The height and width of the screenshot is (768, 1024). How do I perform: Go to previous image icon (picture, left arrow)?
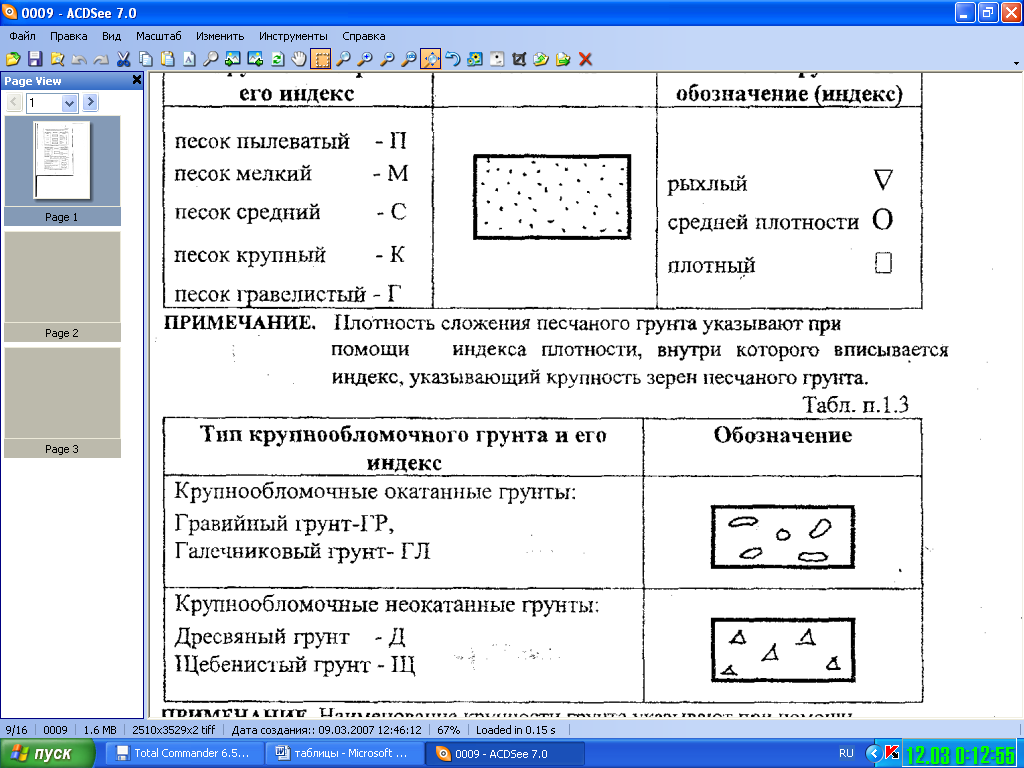pyautogui.click(x=232, y=59)
